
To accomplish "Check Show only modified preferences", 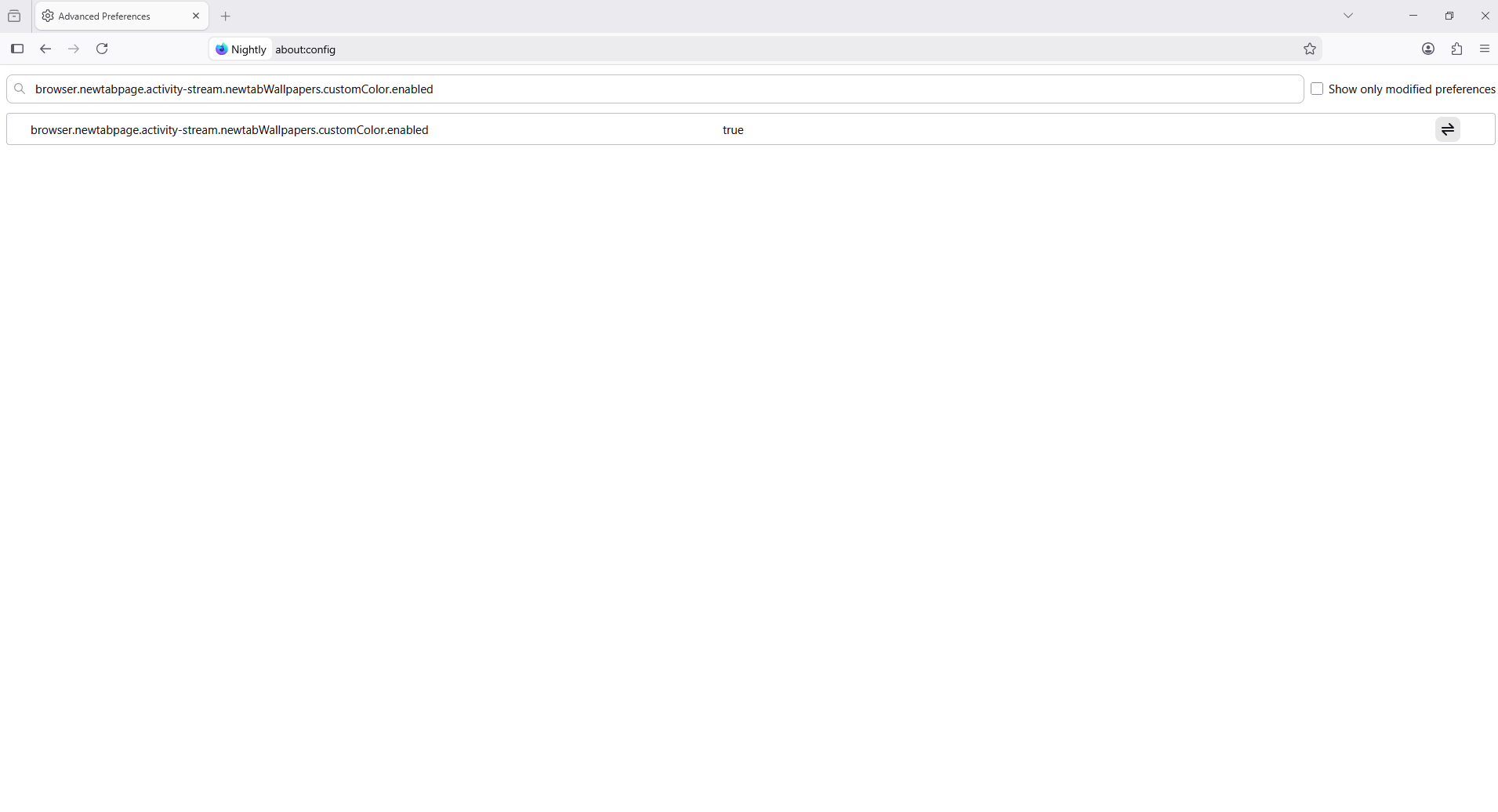I will point(1317,89).
